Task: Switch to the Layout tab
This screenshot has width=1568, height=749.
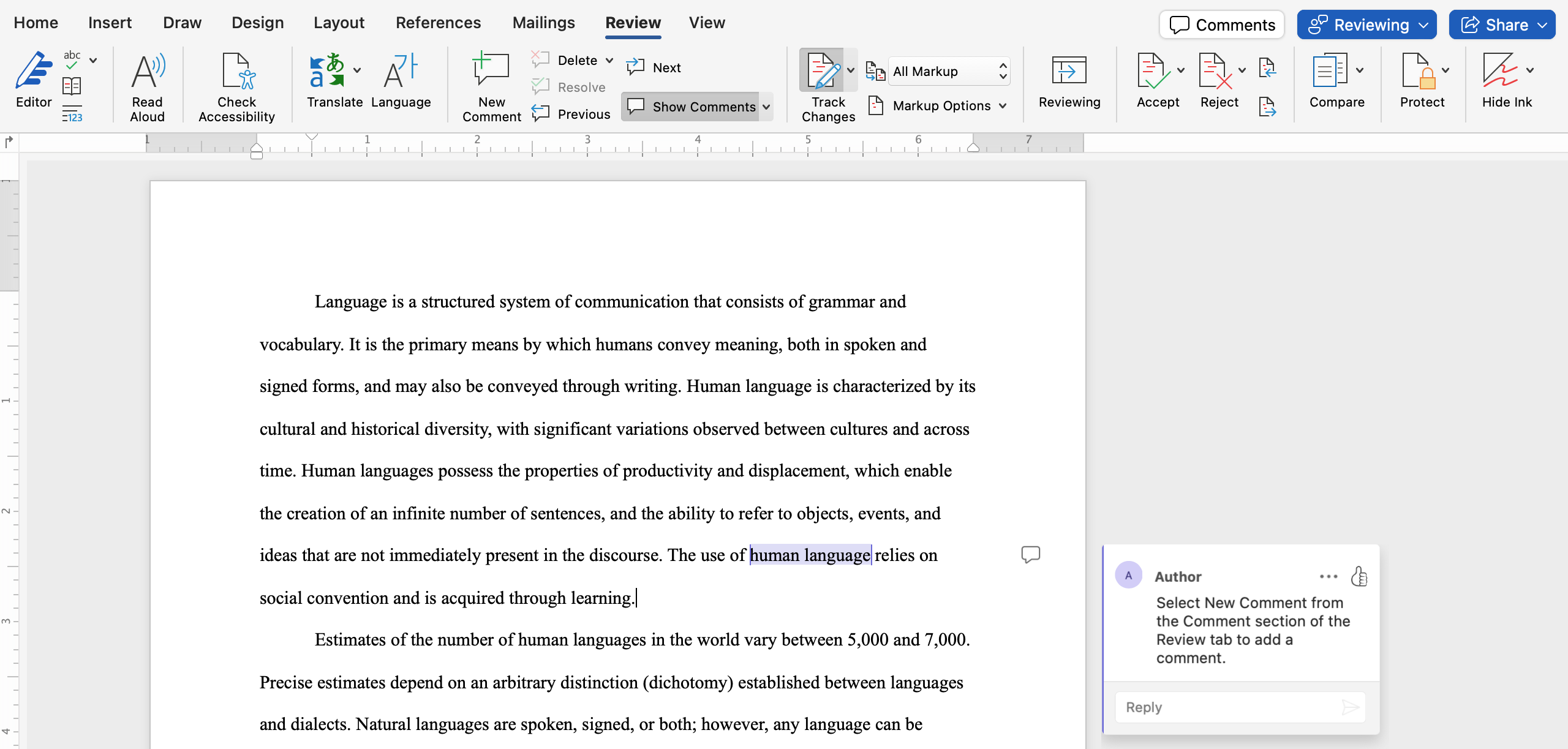Action: [339, 23]
